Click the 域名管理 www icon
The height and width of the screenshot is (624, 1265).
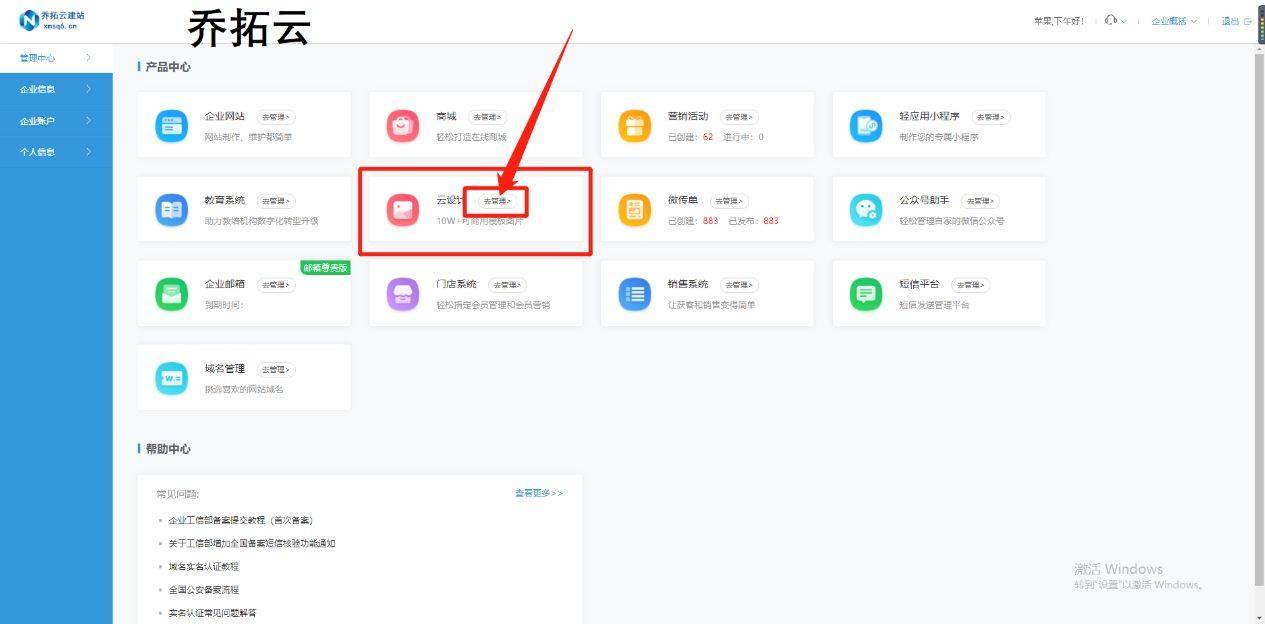point(171,378)
